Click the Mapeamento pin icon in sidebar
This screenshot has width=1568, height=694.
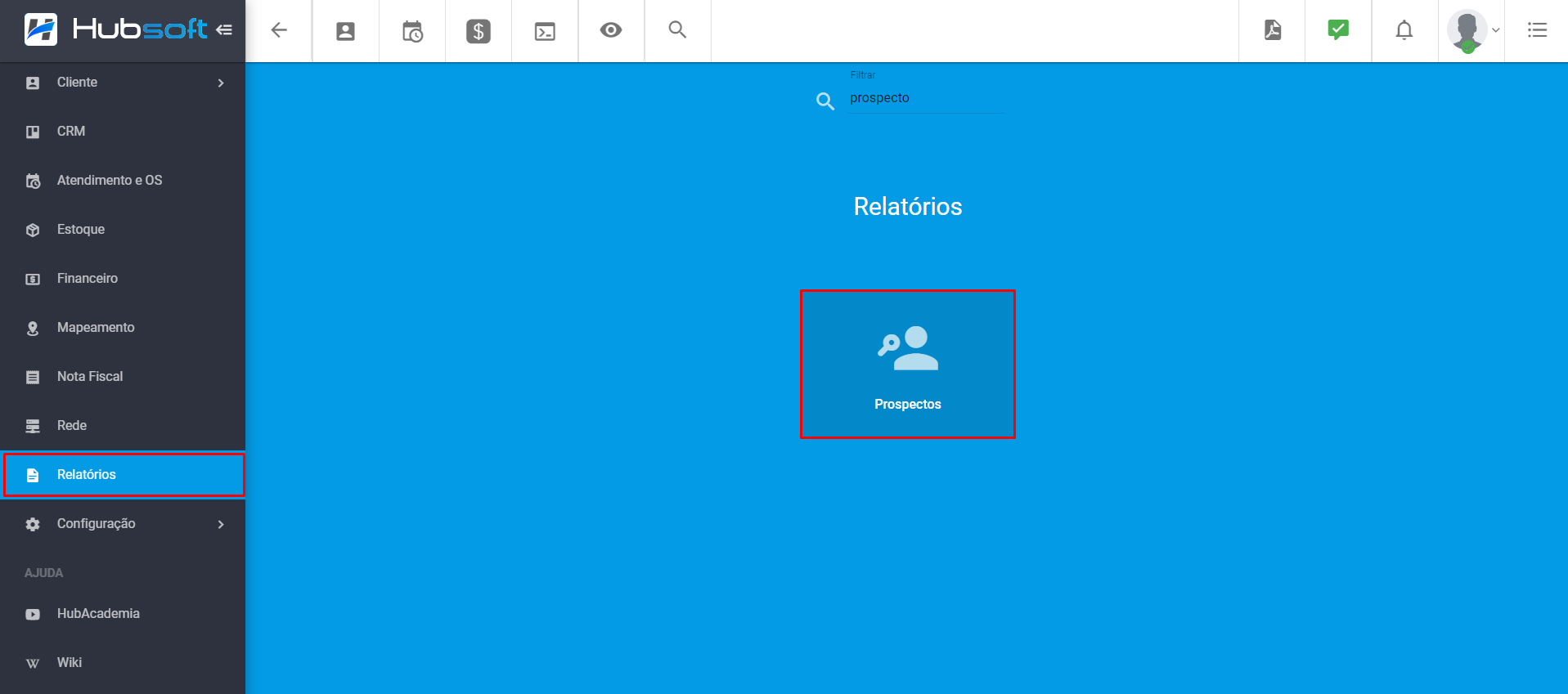coord(33,328)
